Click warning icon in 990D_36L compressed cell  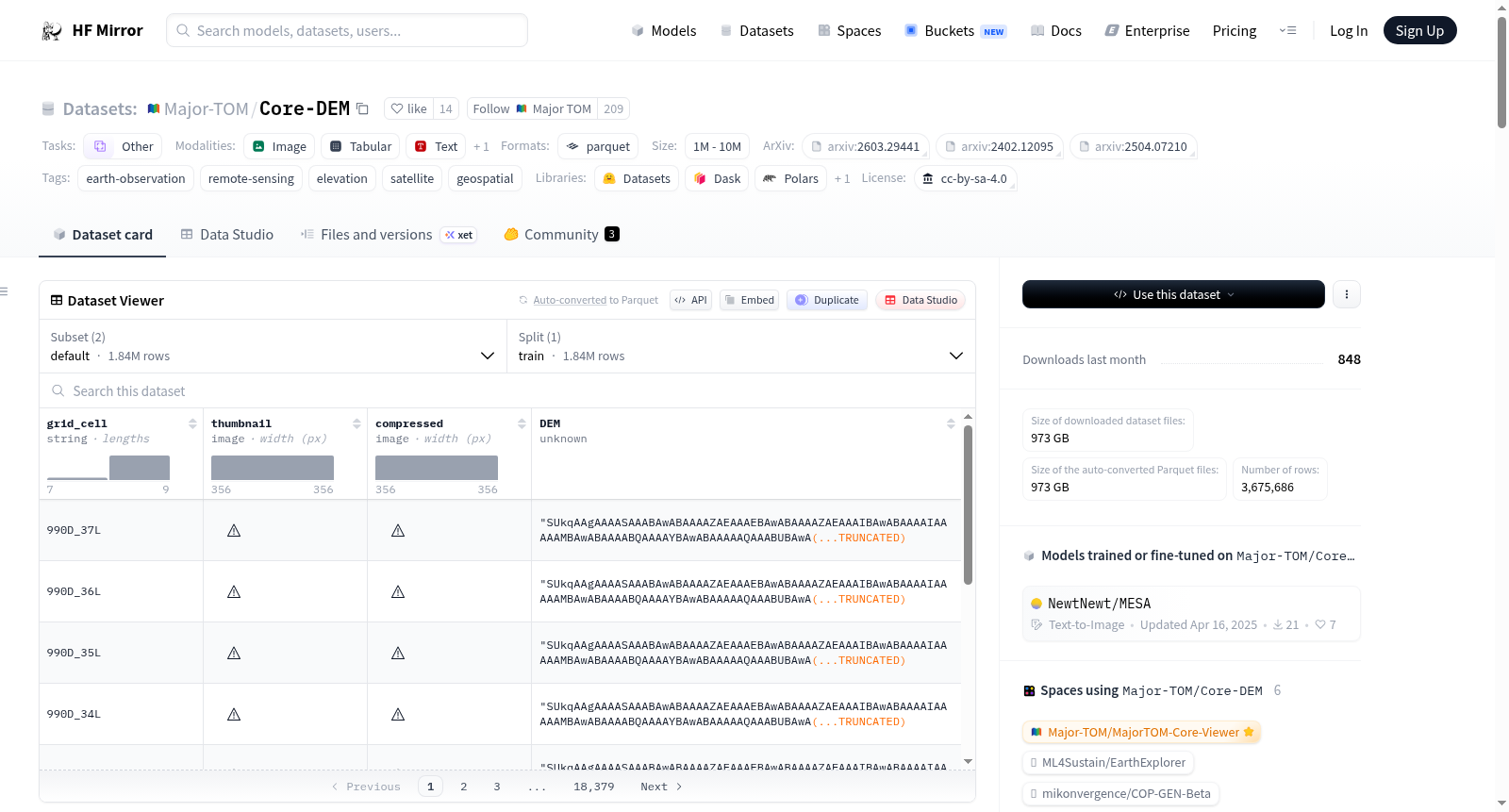coord(398,591)
